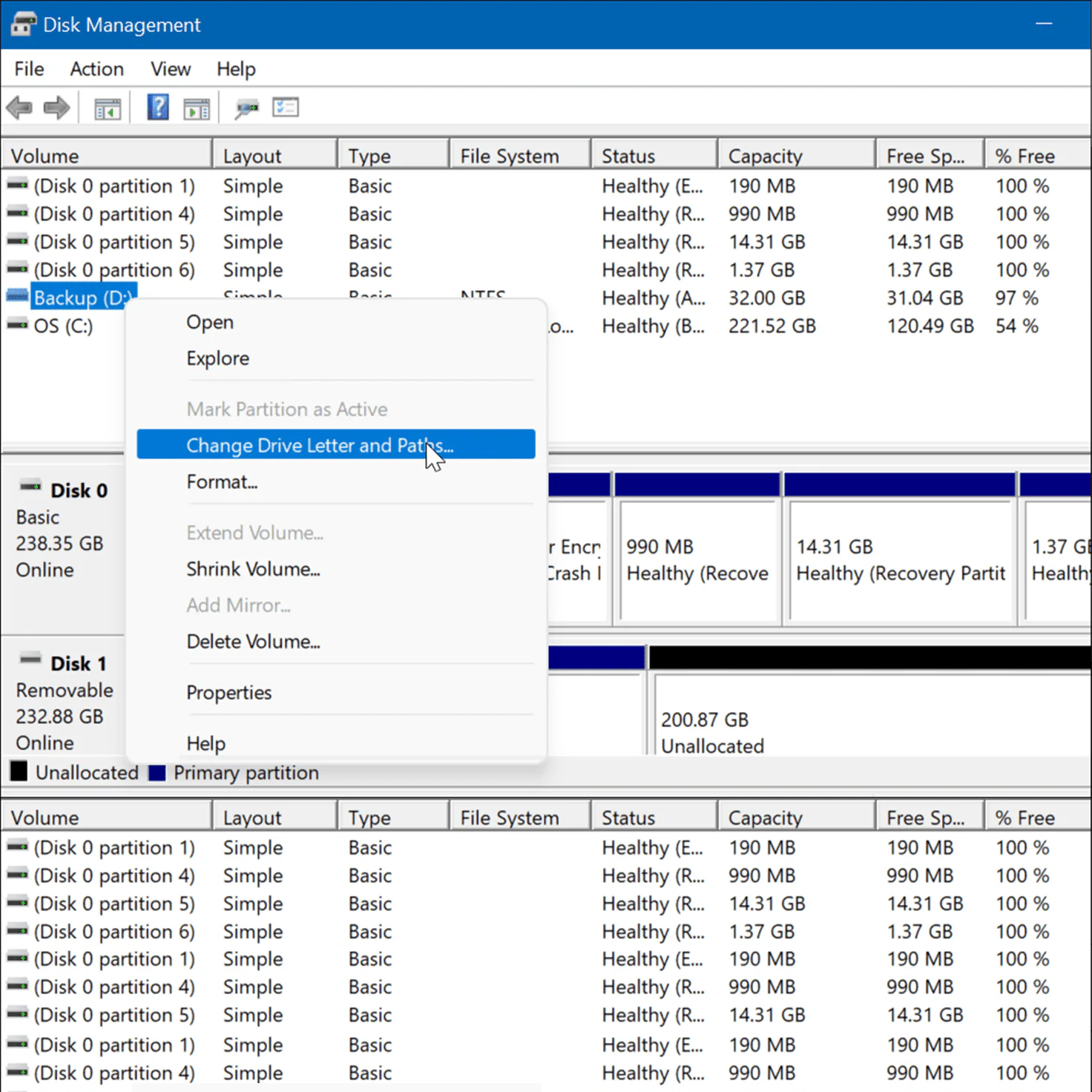Image resolution: width=1092 pixels, height=1092 pixels.
Task: Open Properties from the context menu
Action: point(228,693)
